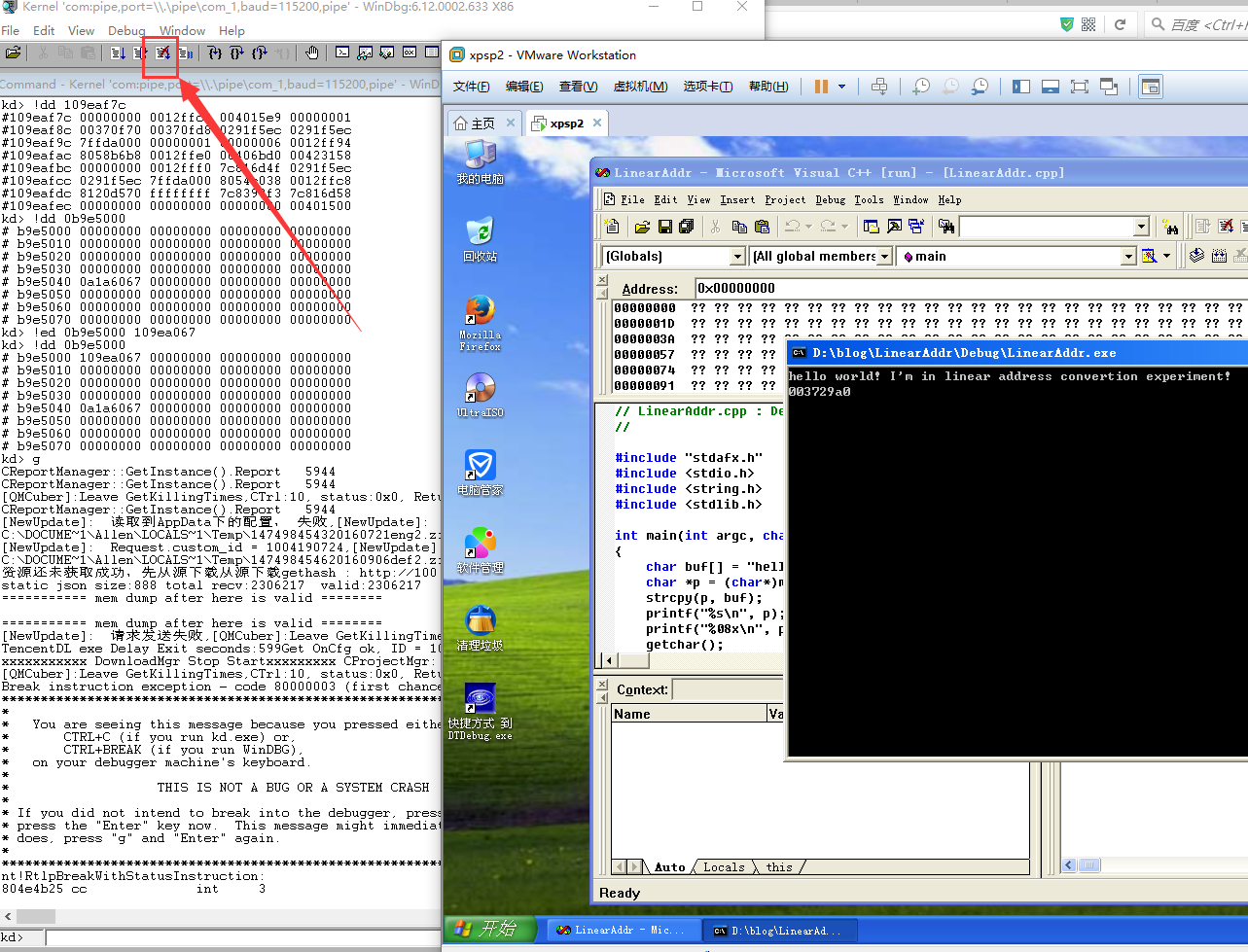Click WinDbg Step Over icon
Viewport: 1248px width, 952px height.
(x=236, y=53)
